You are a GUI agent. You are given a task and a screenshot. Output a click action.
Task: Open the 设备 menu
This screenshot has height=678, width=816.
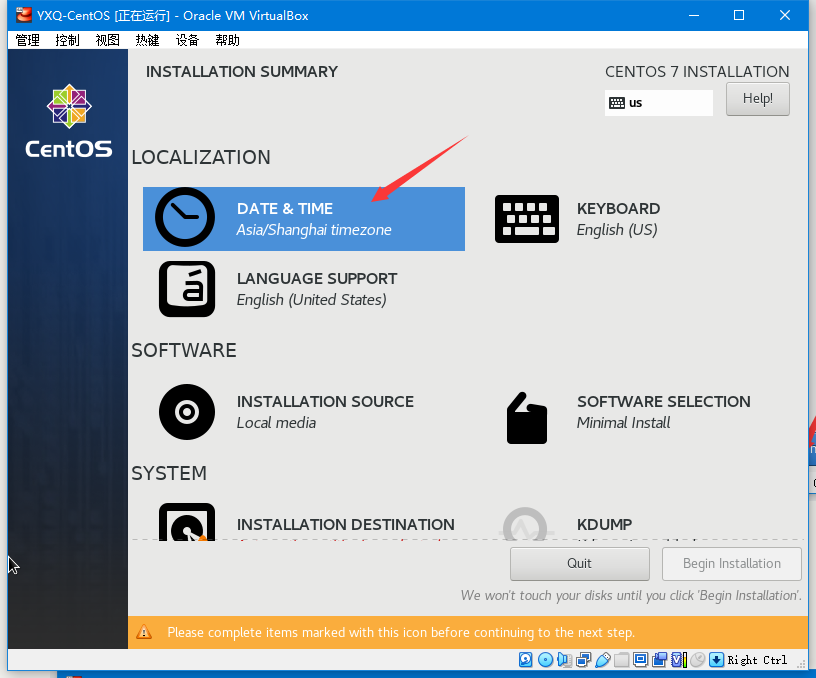(x=187, y=40)
